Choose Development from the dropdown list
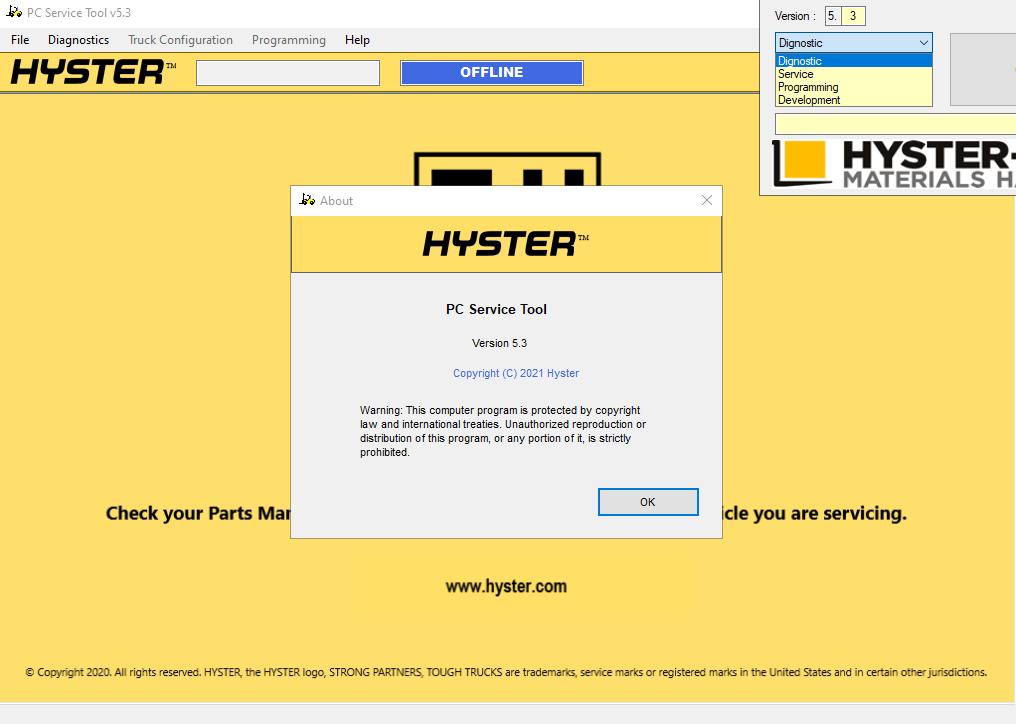Screen dimensions: 1016x724 point(809,100)
